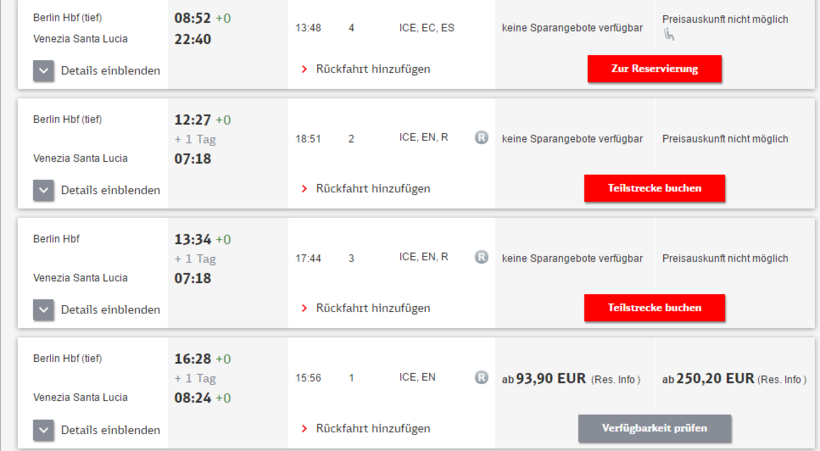
Task: Click the R reservation icon for 13:34 connection
Action: 482,257
